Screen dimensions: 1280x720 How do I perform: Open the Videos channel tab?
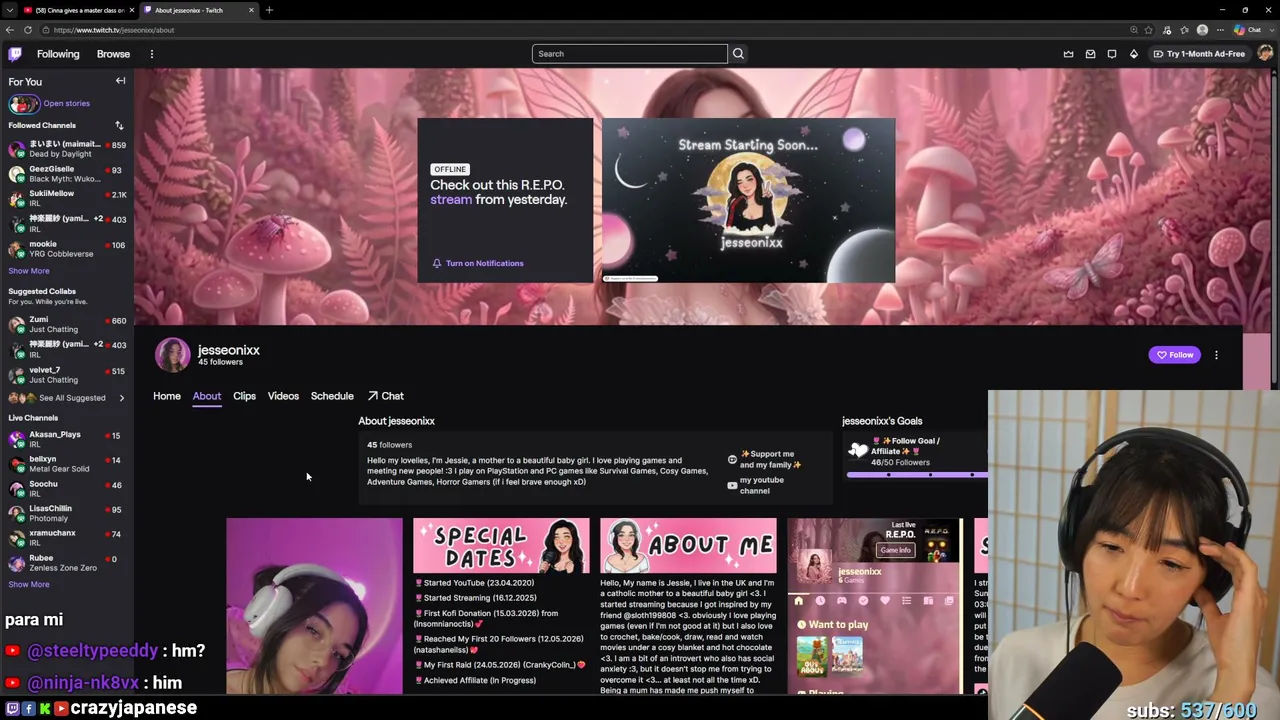click(x=283, y=396)
